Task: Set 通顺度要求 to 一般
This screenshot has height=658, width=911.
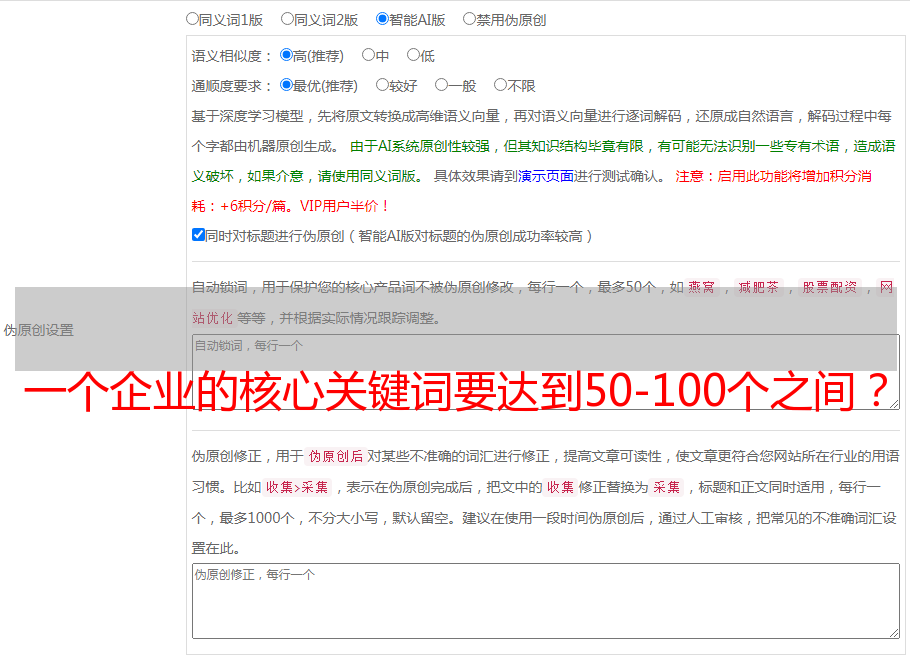Action: pos(441,86)
